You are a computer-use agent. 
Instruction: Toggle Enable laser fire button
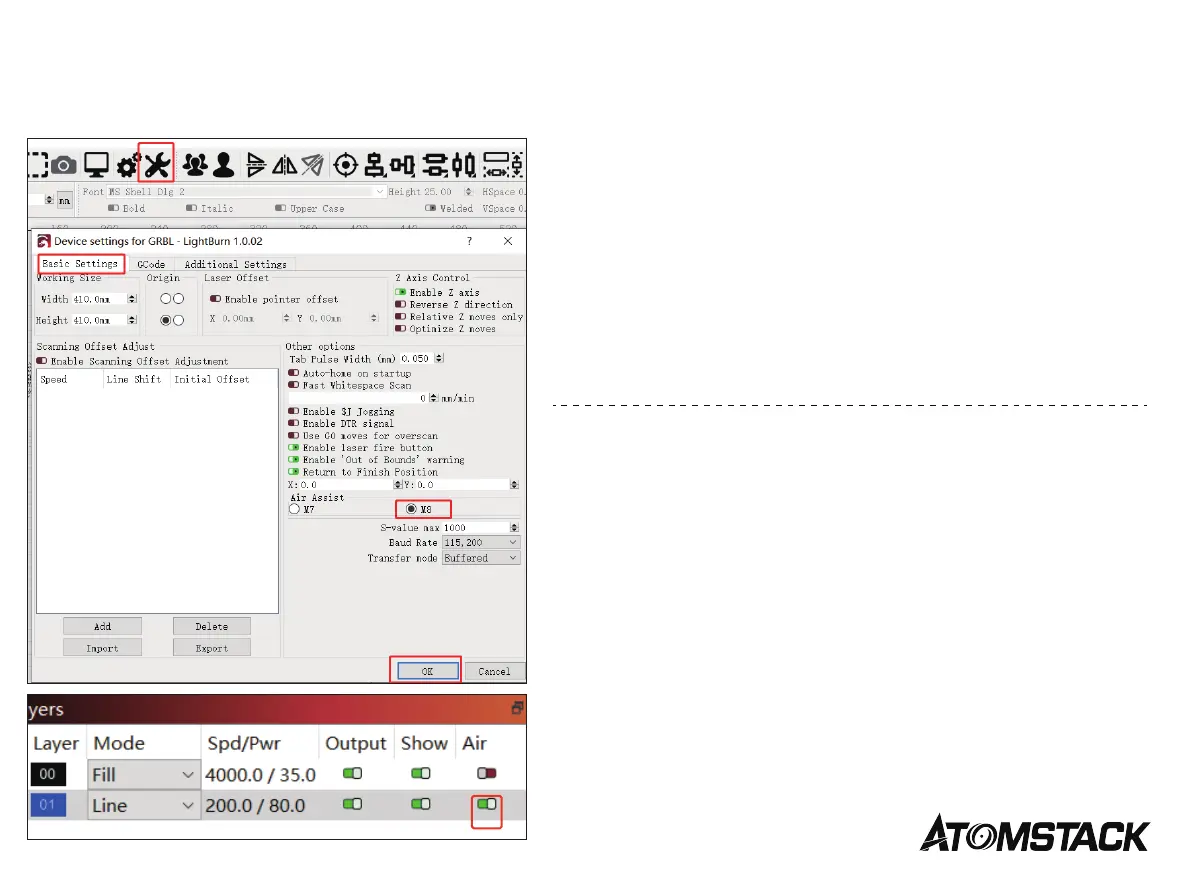coord(294,448)
